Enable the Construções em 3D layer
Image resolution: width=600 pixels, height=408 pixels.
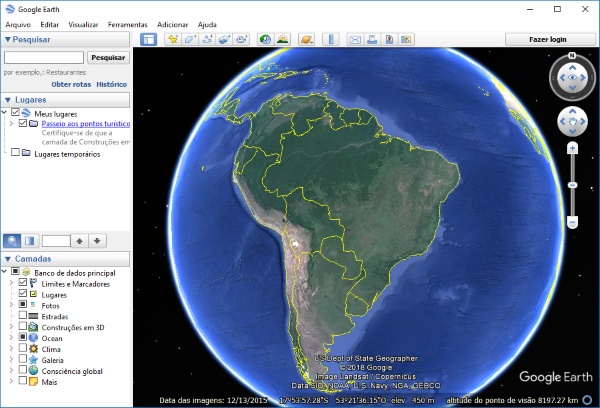click(x=23, y=326)
